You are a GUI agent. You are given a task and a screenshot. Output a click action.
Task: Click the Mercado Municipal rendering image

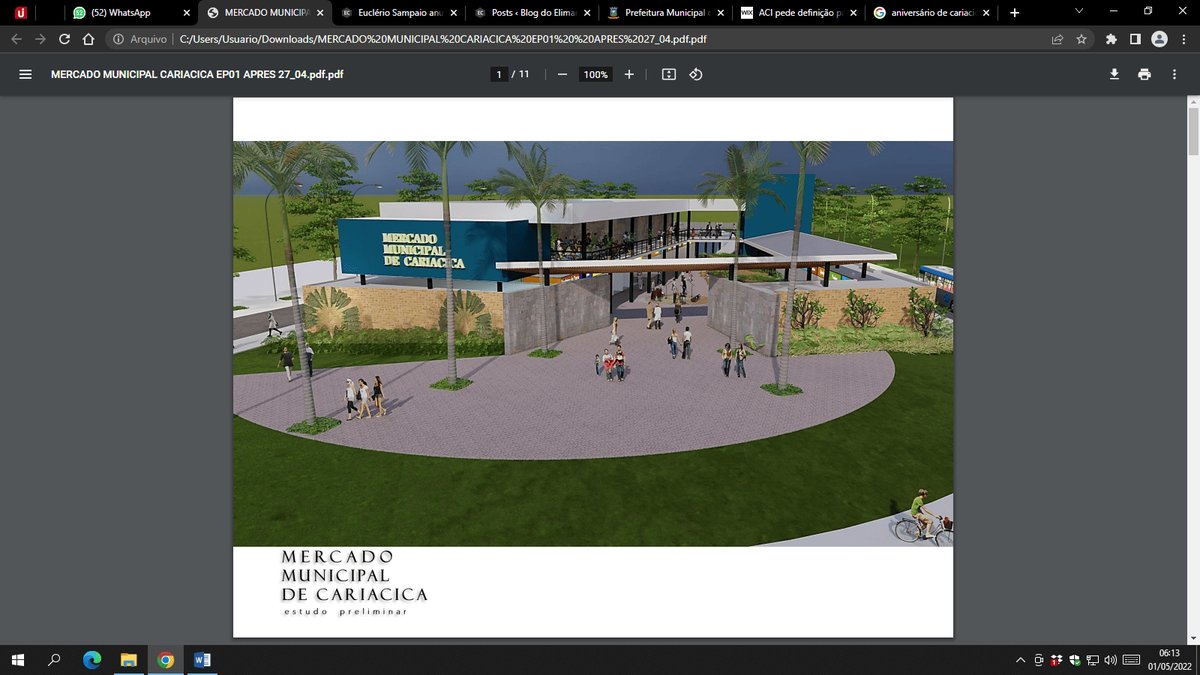point(593,343)
